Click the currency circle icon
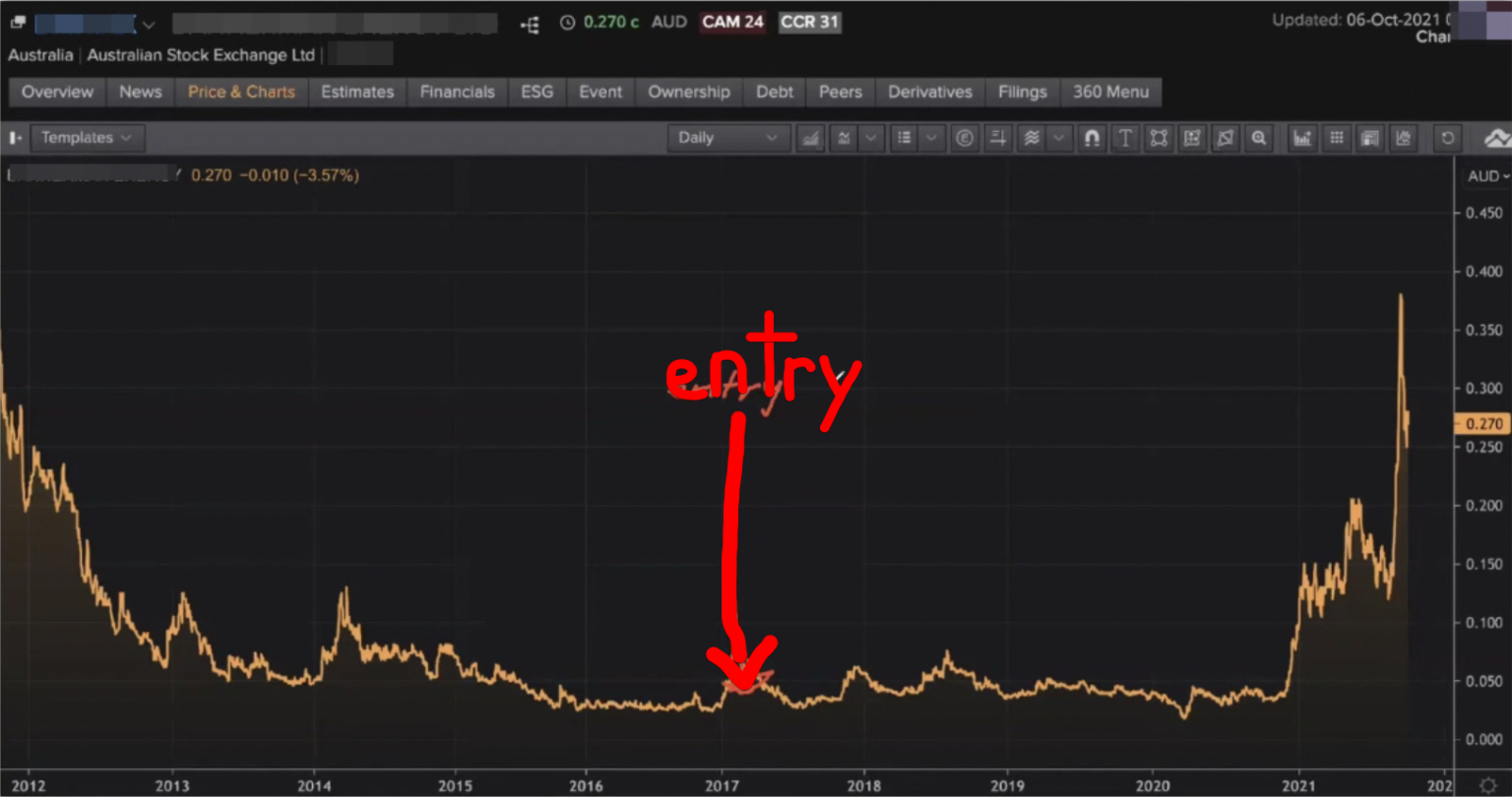 pyautogui.click(x=965, y=138)
